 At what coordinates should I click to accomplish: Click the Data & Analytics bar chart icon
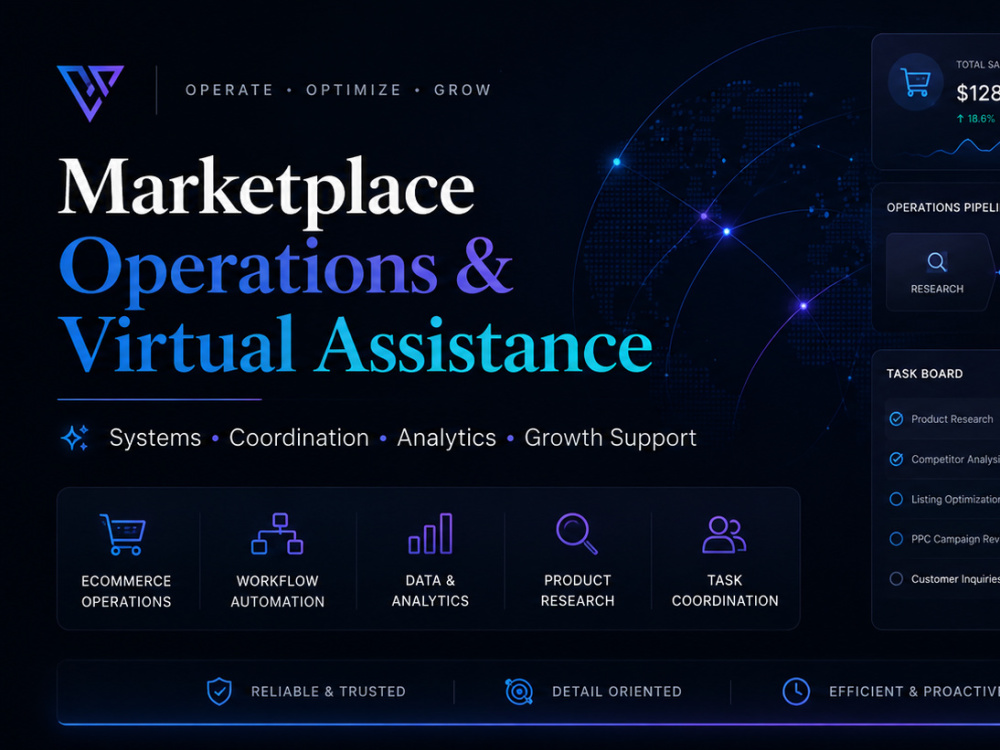click(x=430, y=534)
